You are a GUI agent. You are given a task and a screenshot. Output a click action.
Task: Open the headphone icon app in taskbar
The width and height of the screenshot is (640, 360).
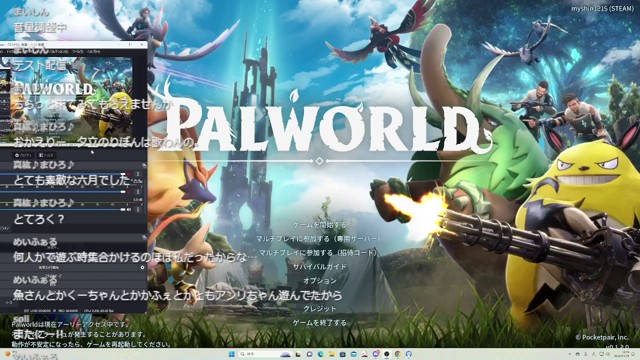click(x=409, y=354)
